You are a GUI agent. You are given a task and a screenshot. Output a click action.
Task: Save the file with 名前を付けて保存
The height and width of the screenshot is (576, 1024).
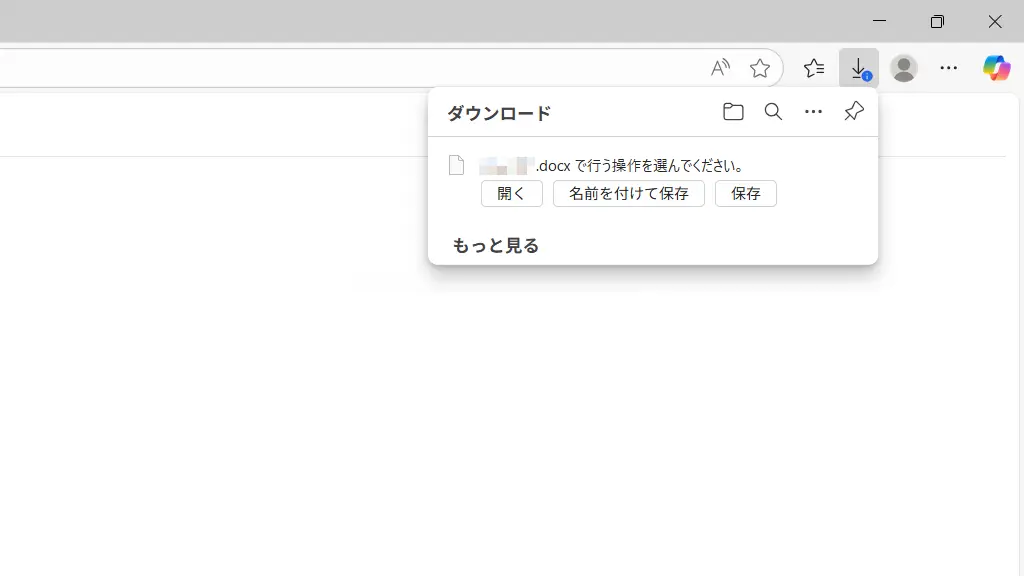628,193
